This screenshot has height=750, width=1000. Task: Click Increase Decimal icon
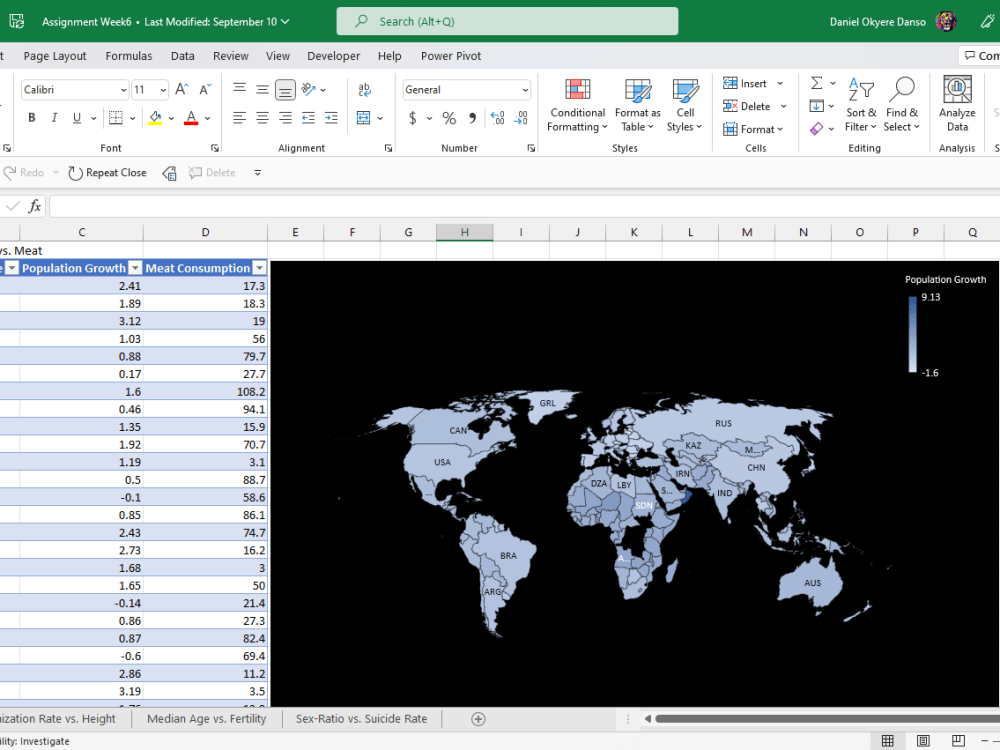coord(497,118)
